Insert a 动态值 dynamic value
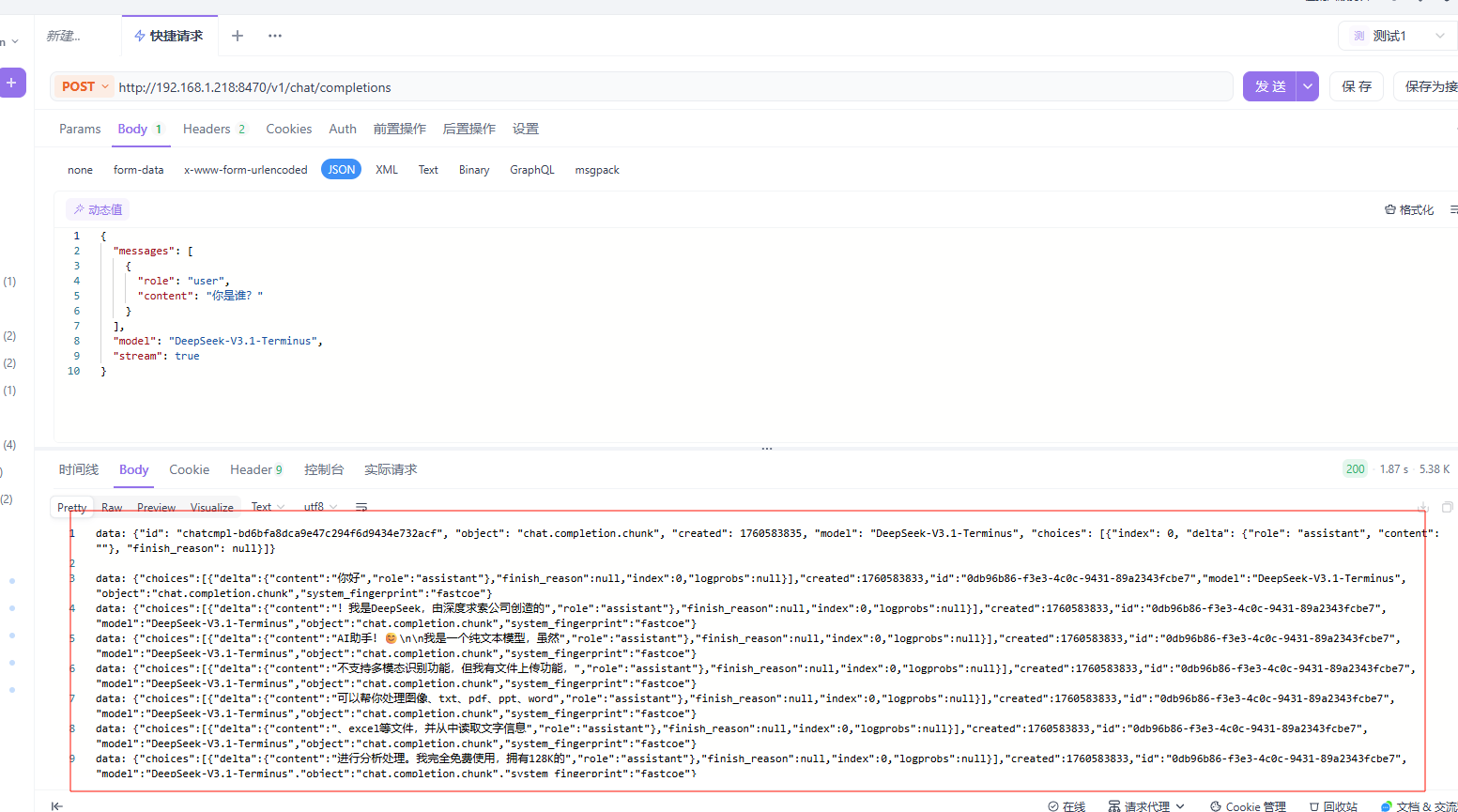Viewport: 1458px width, 812px height. coord(97,209)
